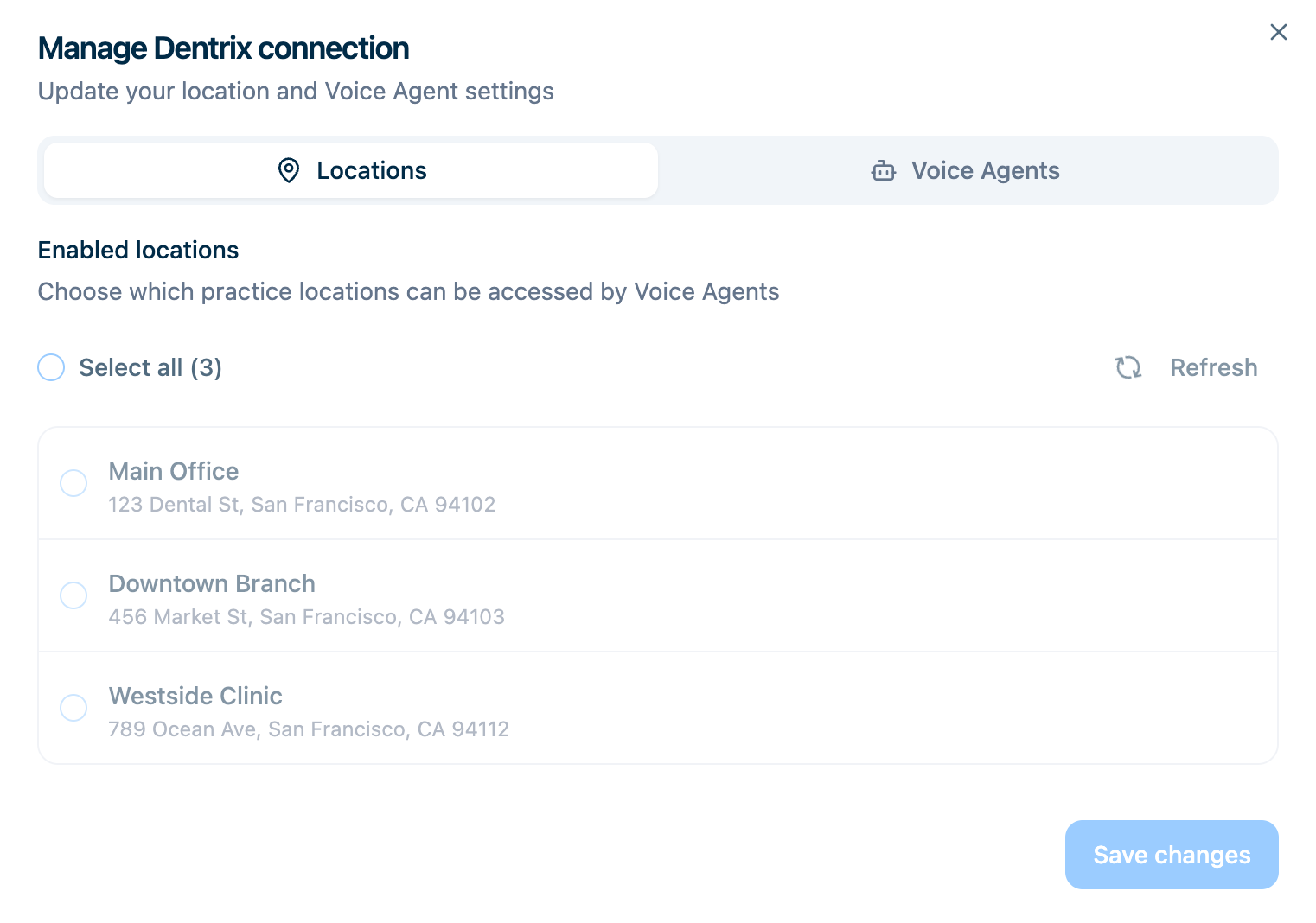Enable the Main Office location checkbox

(73, 483)
